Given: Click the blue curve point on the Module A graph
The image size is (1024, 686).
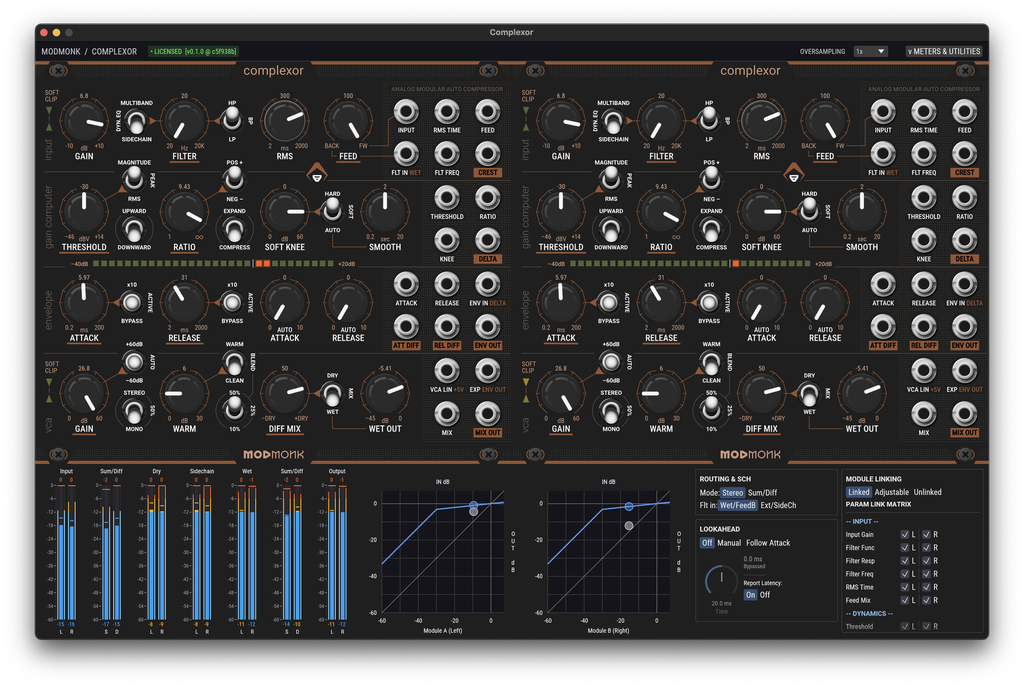Looking at the screenshot, I should click(473, 505).
